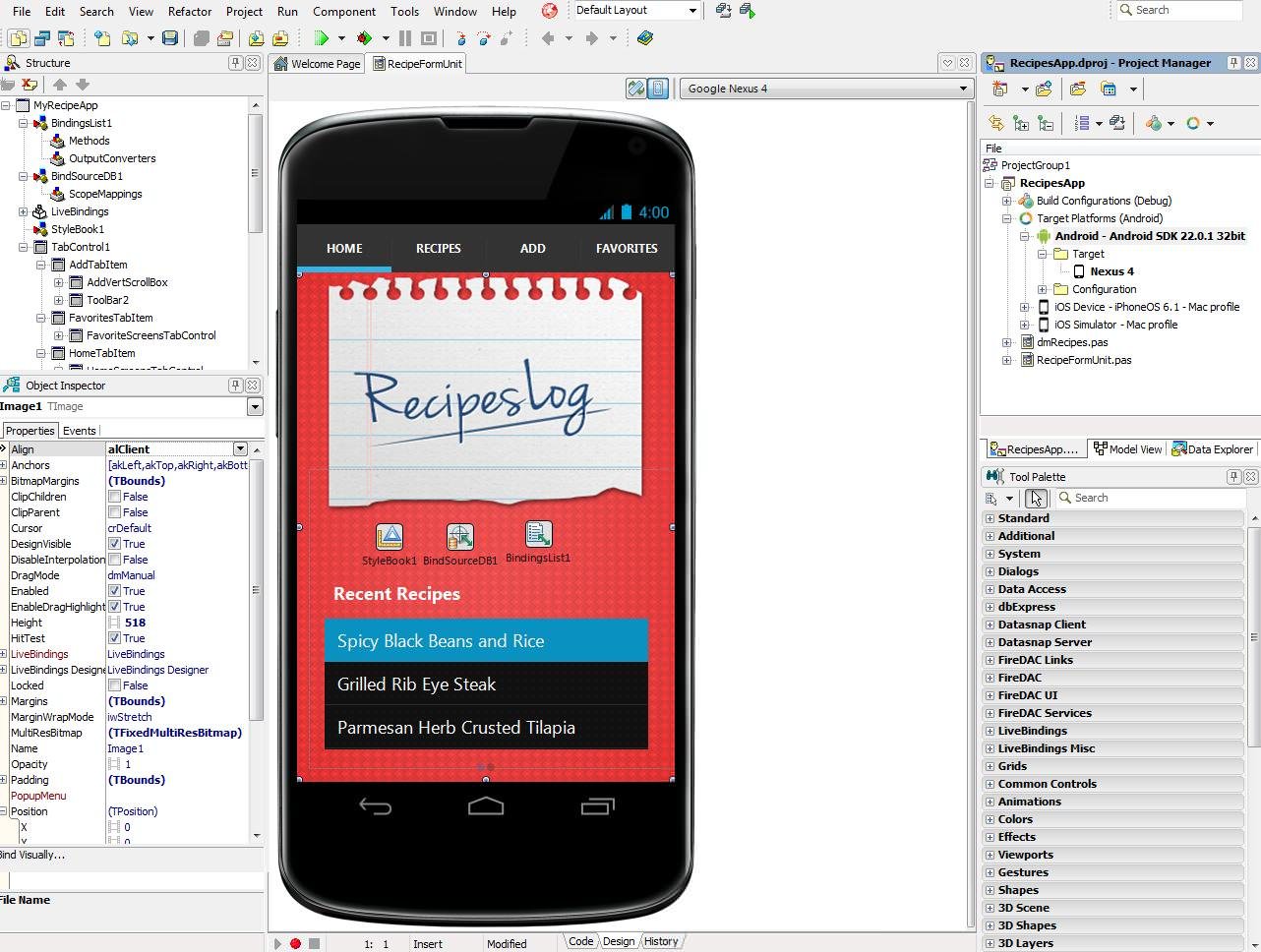Image resolution: width=1261 pixels, height=952 pixels.
Task: Click the LiveBindings Designer link value
Action: (x=157, y=670)
